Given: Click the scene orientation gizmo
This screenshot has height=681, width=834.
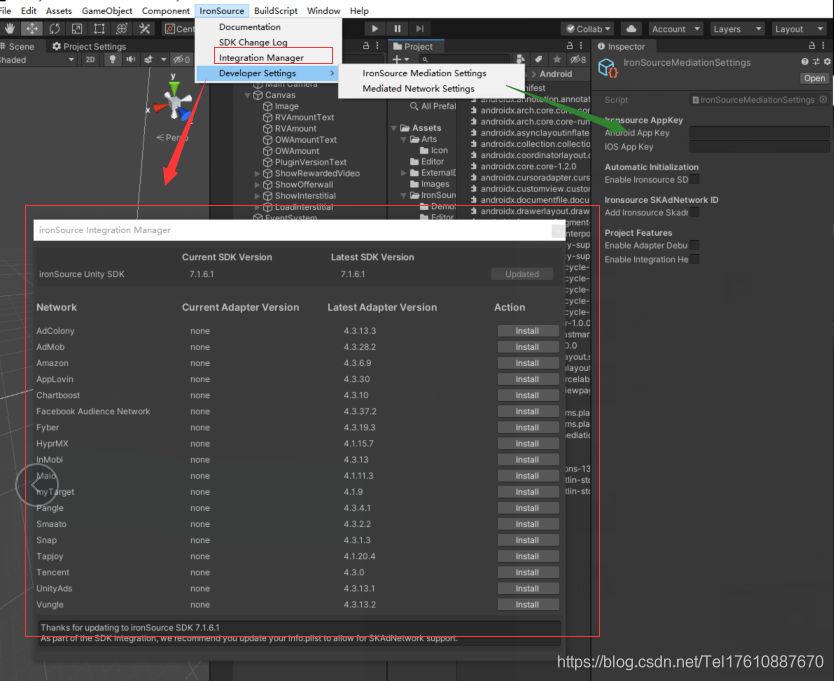Looking at the screenshot, I should tap(174, 101).
